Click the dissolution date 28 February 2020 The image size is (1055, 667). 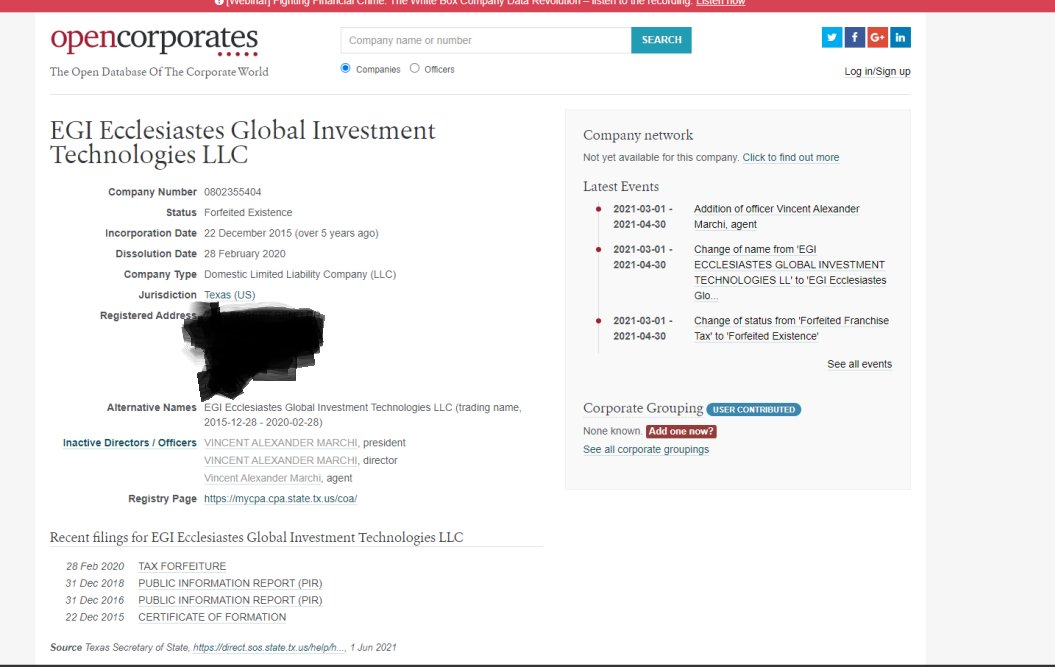tap(245, 254)
